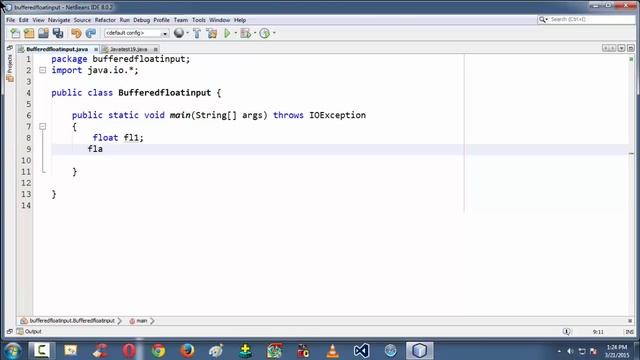The height and width of the screenshot is (360, 640).
Task: Open dropdown arrow beside Debug Project
Action: (x=255, y=33)
